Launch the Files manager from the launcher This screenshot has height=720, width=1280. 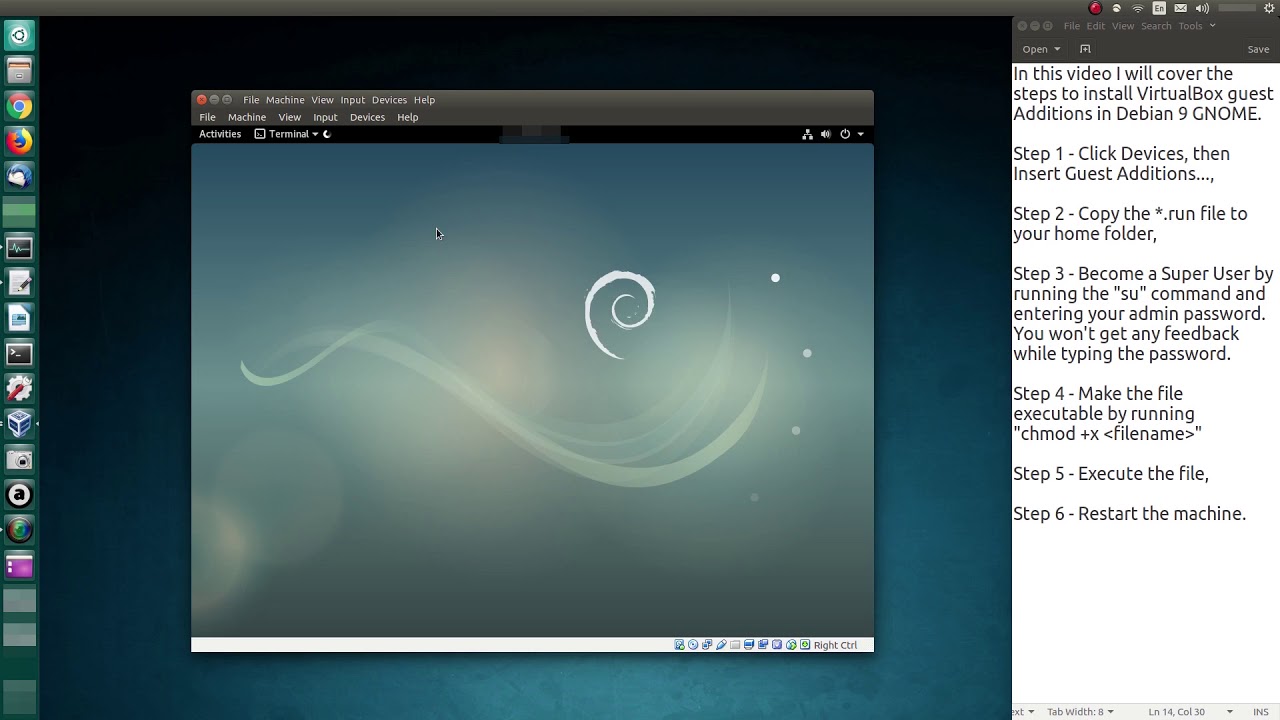tap(19, 71)
